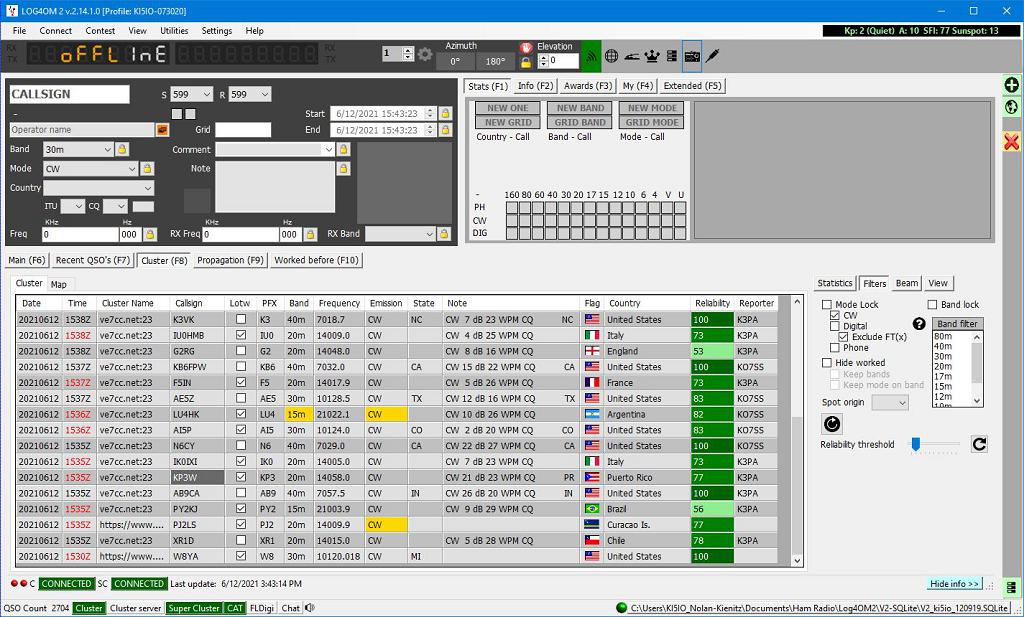This screenshot has width=1024, height=617.
Task: Click the Band filter button
Action: [957, 324]
